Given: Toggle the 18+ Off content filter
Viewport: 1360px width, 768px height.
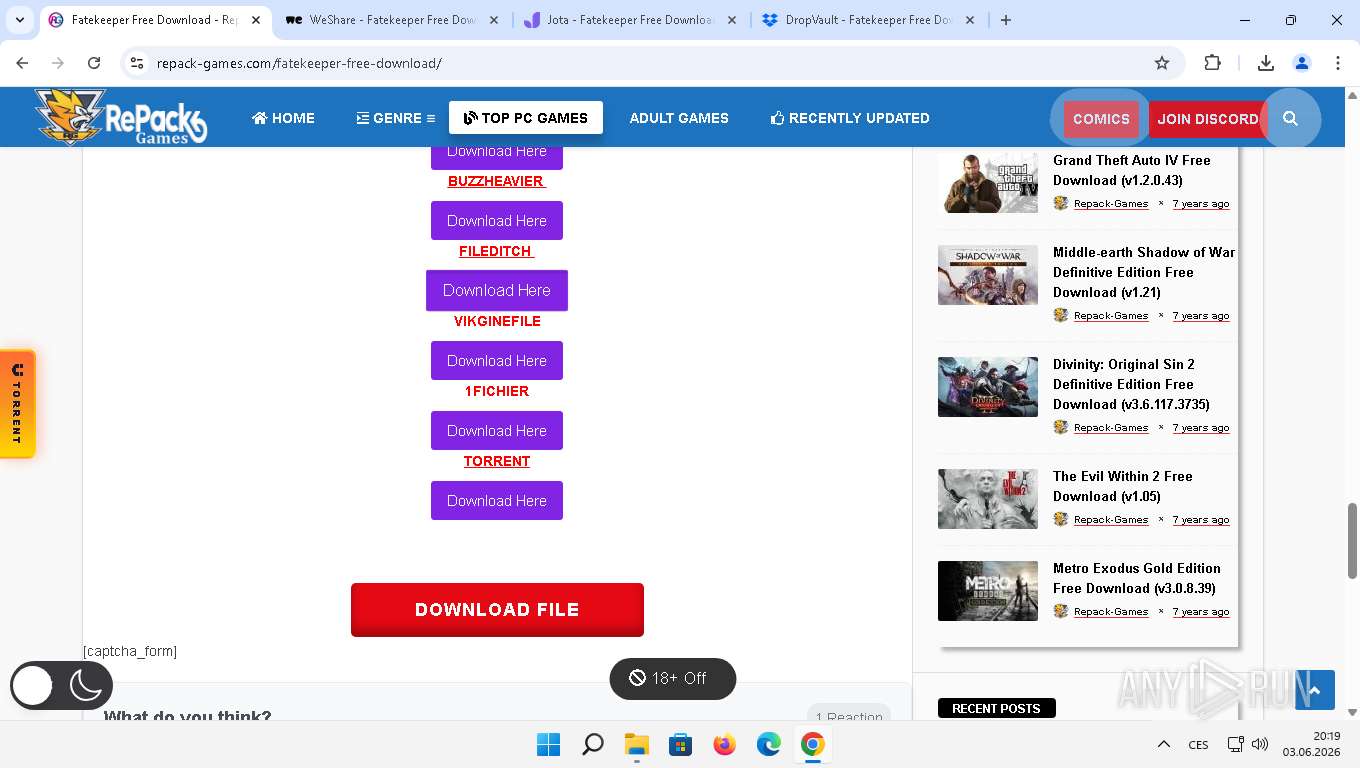Looking at the screenshot, I should point(673,678).
